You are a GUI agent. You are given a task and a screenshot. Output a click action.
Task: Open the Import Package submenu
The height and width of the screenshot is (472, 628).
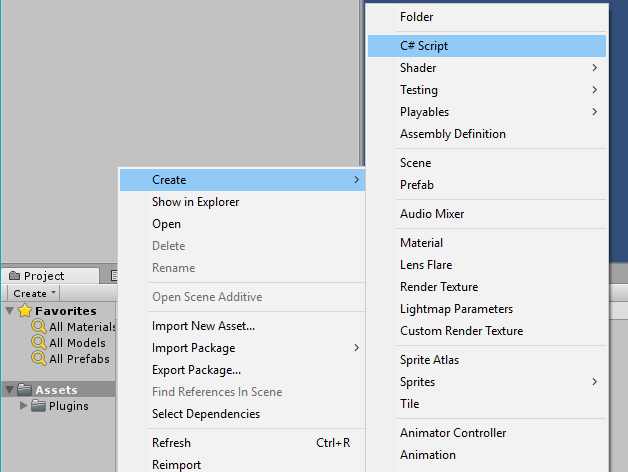194,348
